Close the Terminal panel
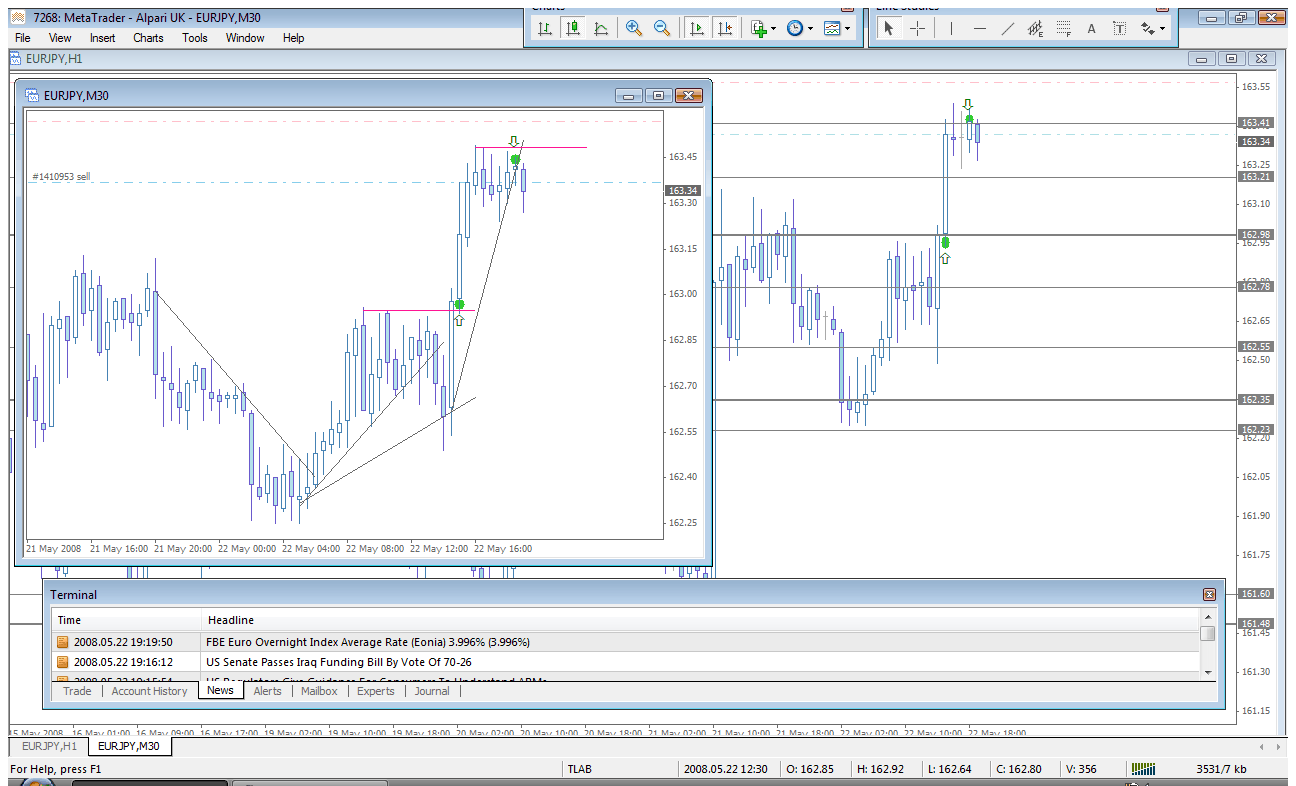The width and height of the screenshot is (1296, 786). 1209,594
